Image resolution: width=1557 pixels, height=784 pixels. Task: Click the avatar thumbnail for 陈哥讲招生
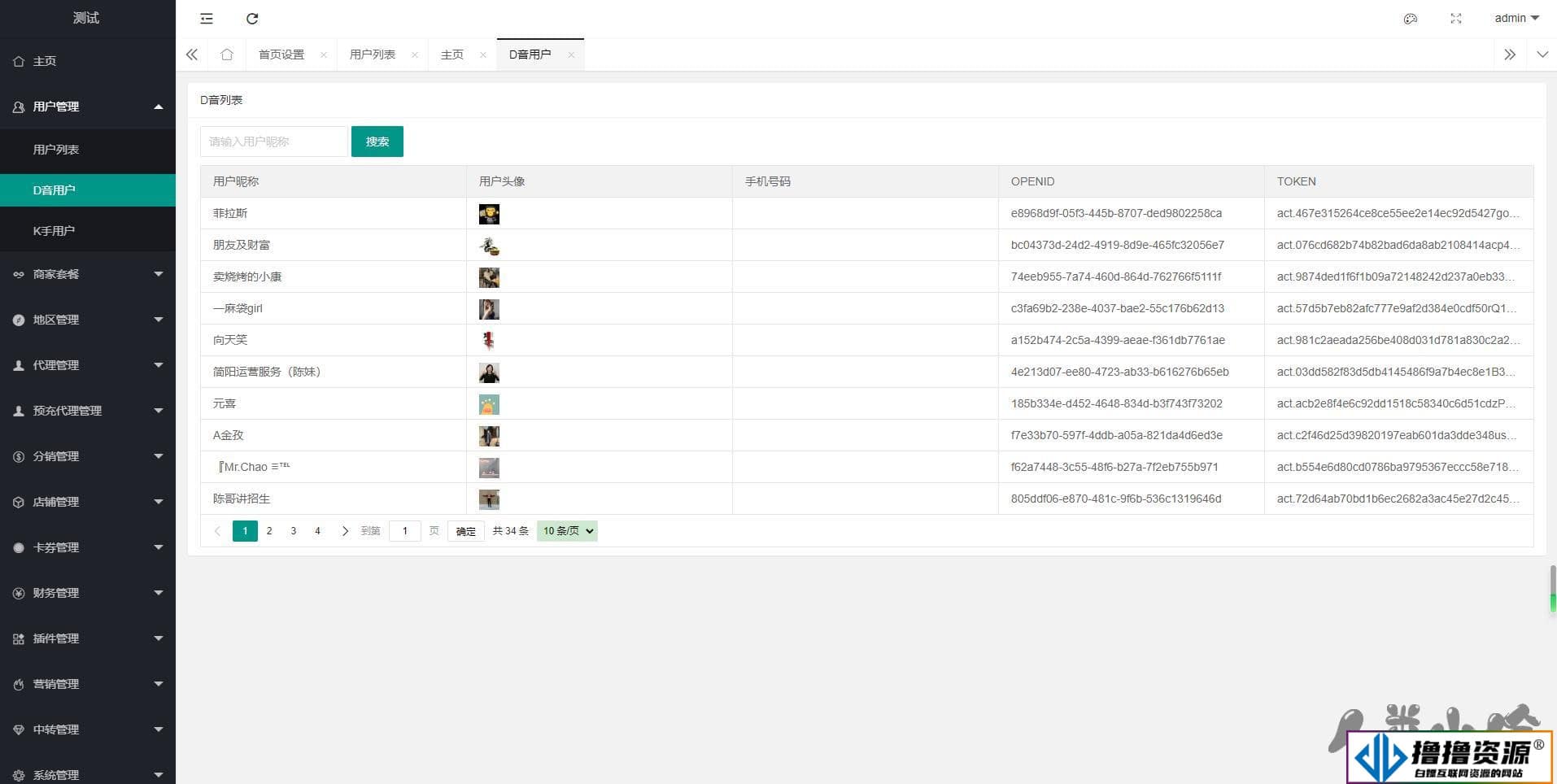tap(489, 499)
